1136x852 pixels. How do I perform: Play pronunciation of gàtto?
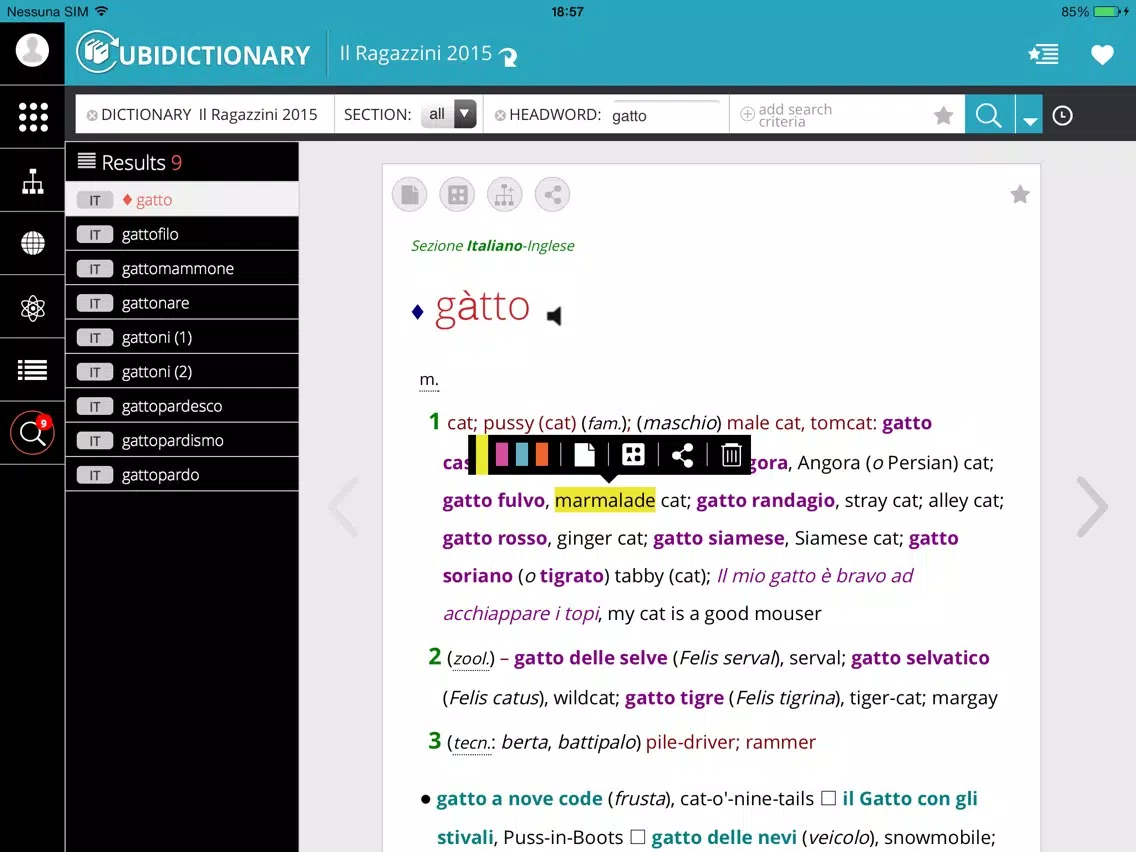point(554,316)
